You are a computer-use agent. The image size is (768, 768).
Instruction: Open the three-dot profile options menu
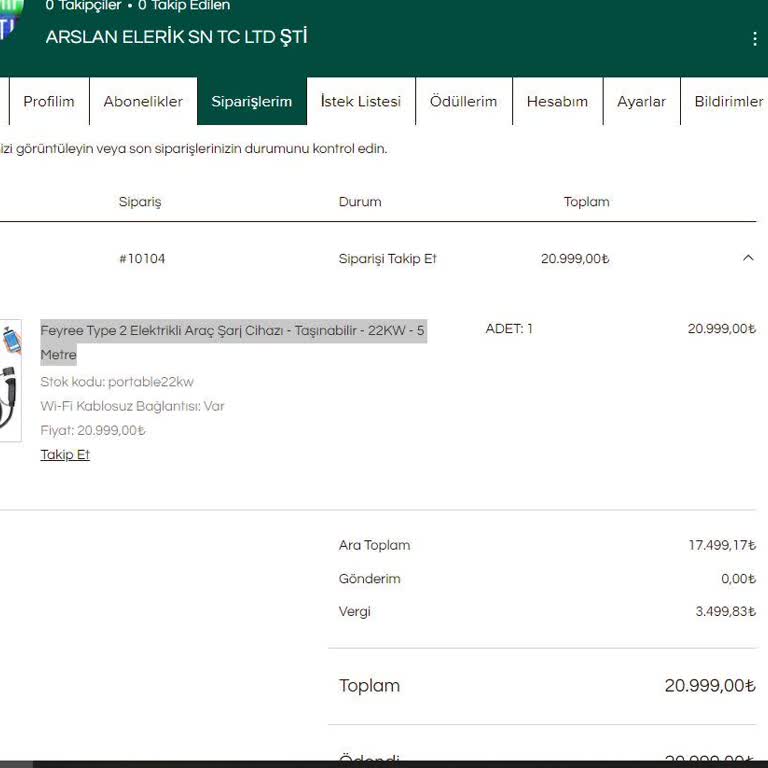[754, 39]
